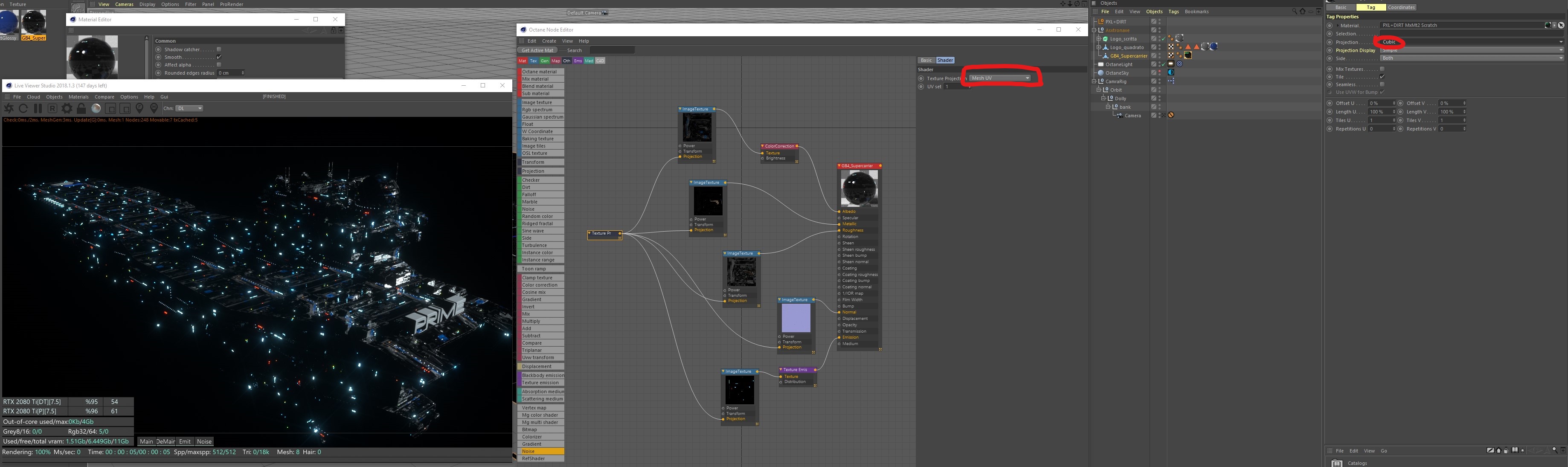This screenshot has height=467, width=1568.
Task: Open Live Viewer settings gear icon
Action: tap(67, 108)
